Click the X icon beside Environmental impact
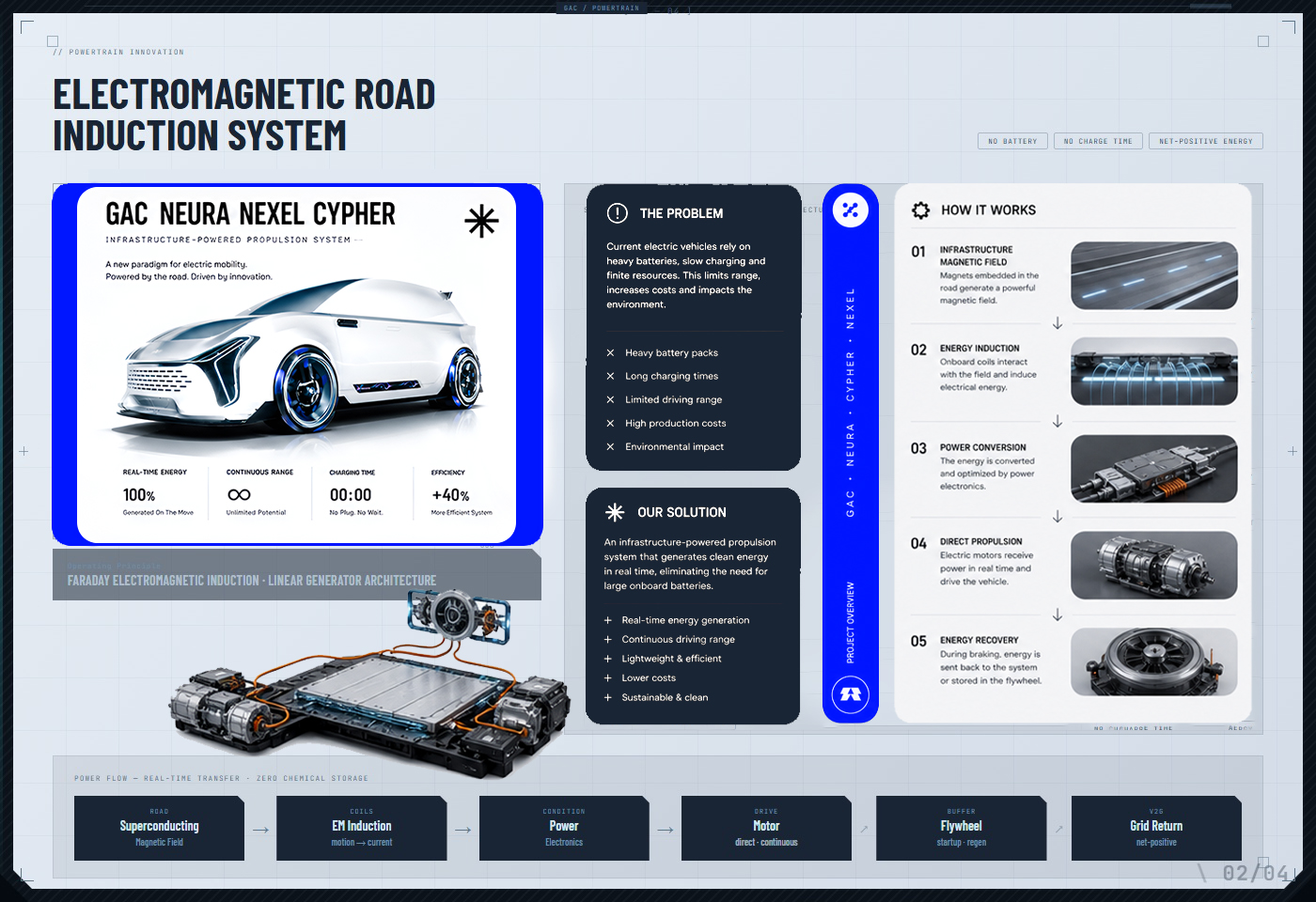This screenshot has height=902, width=1316. click(x=610, y=447)
